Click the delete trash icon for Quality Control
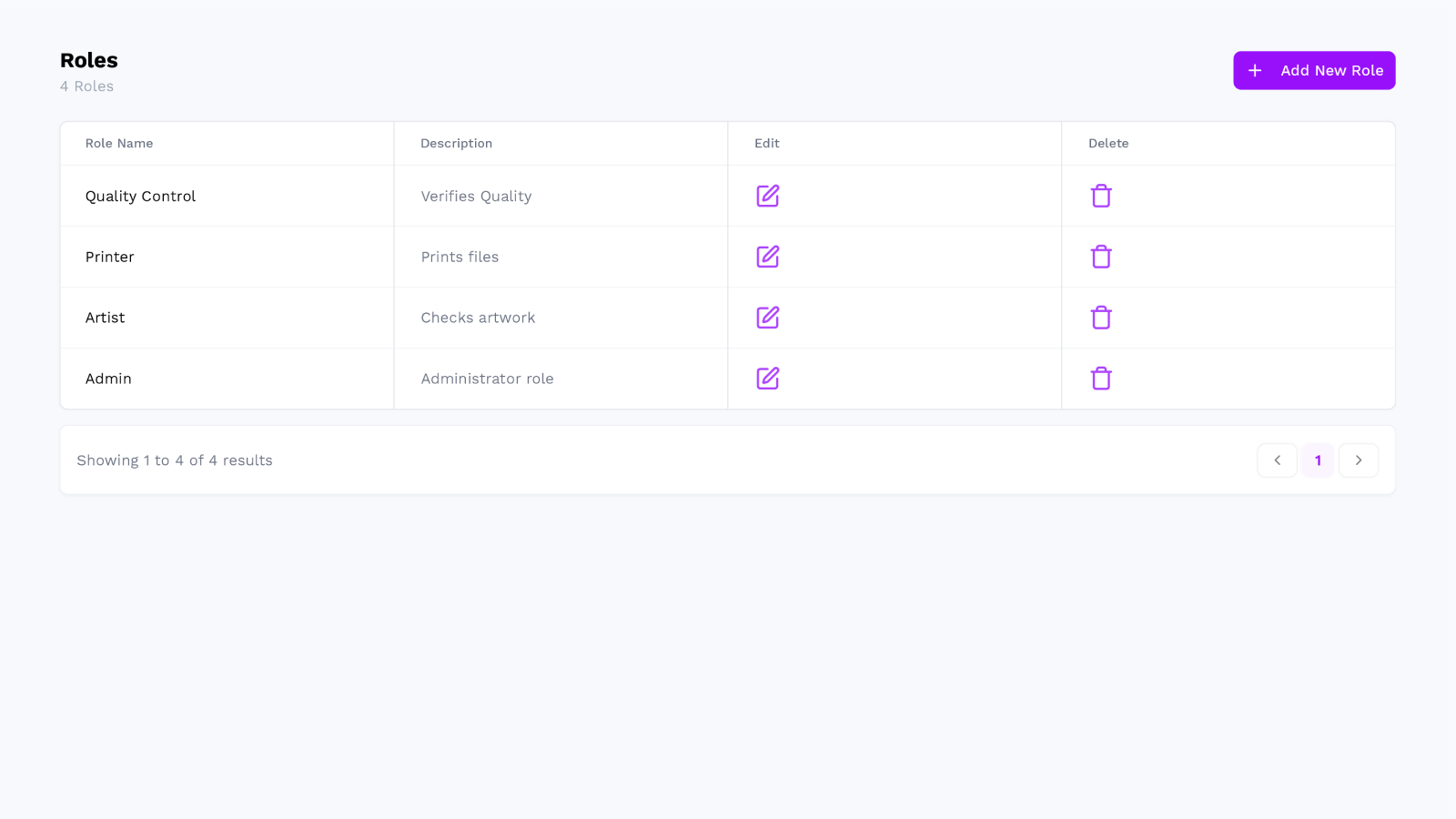 coord(1101,196)
